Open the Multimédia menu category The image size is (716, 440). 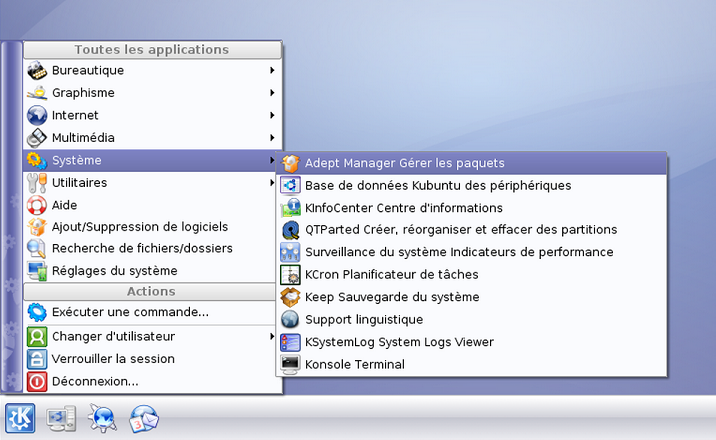pyautogui.click(x=83, y=137)
